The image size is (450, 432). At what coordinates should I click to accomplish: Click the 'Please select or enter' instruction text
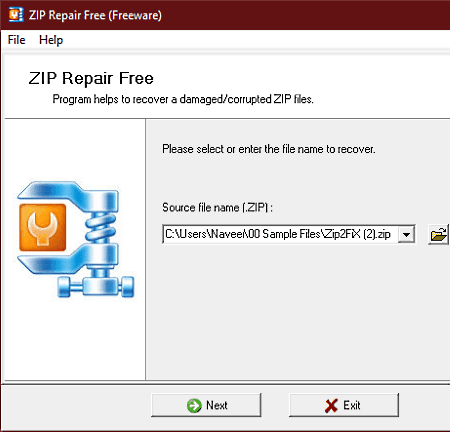tap(269, 149)
